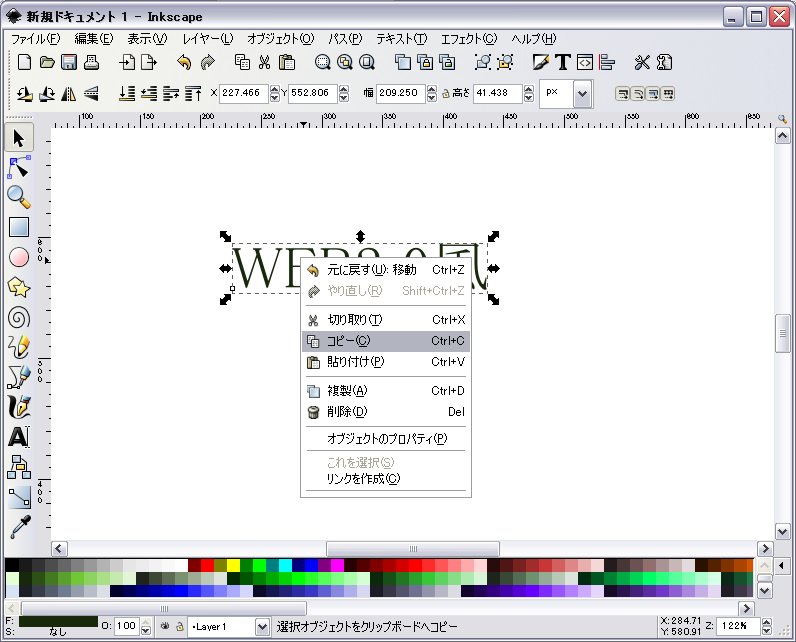
Task: Select the Rectangle tool
Action: click(19, 227)
